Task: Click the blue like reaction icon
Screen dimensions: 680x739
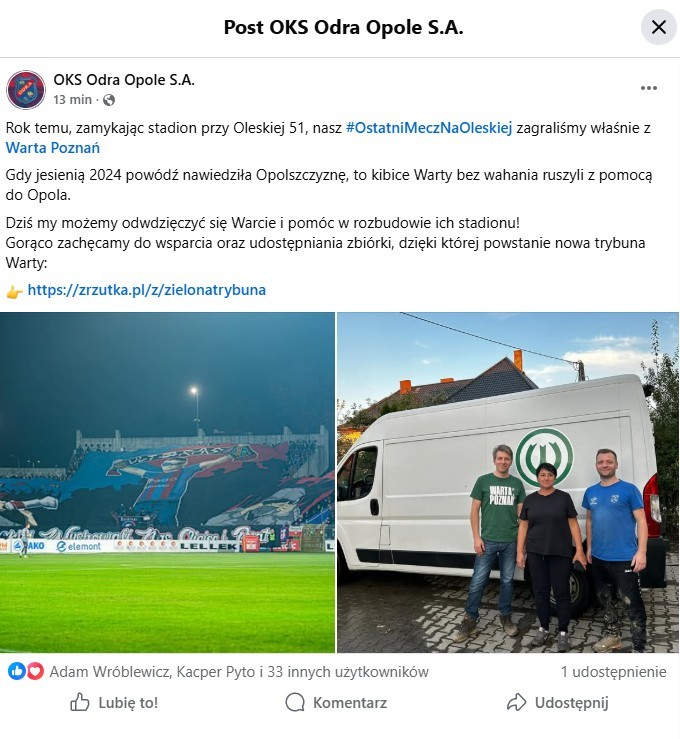Action: pos(16,671)
